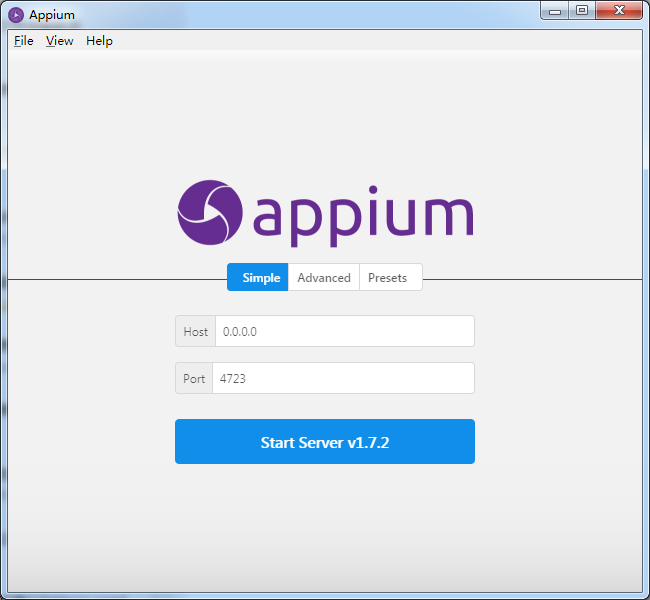This screenshot has height=600, width=650.
Task: Open the File menu
Action: (x=24, y=41)
